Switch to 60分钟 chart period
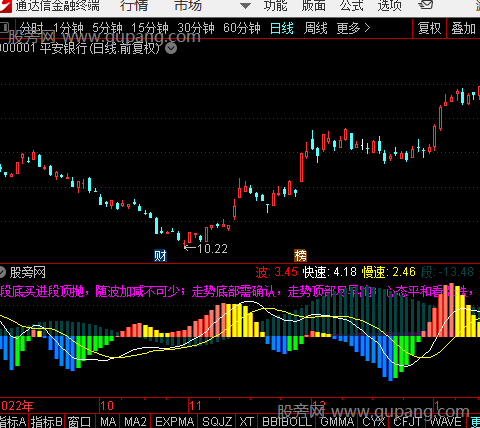The height and width of the screenshot is (428, 480). coord(242,28)
